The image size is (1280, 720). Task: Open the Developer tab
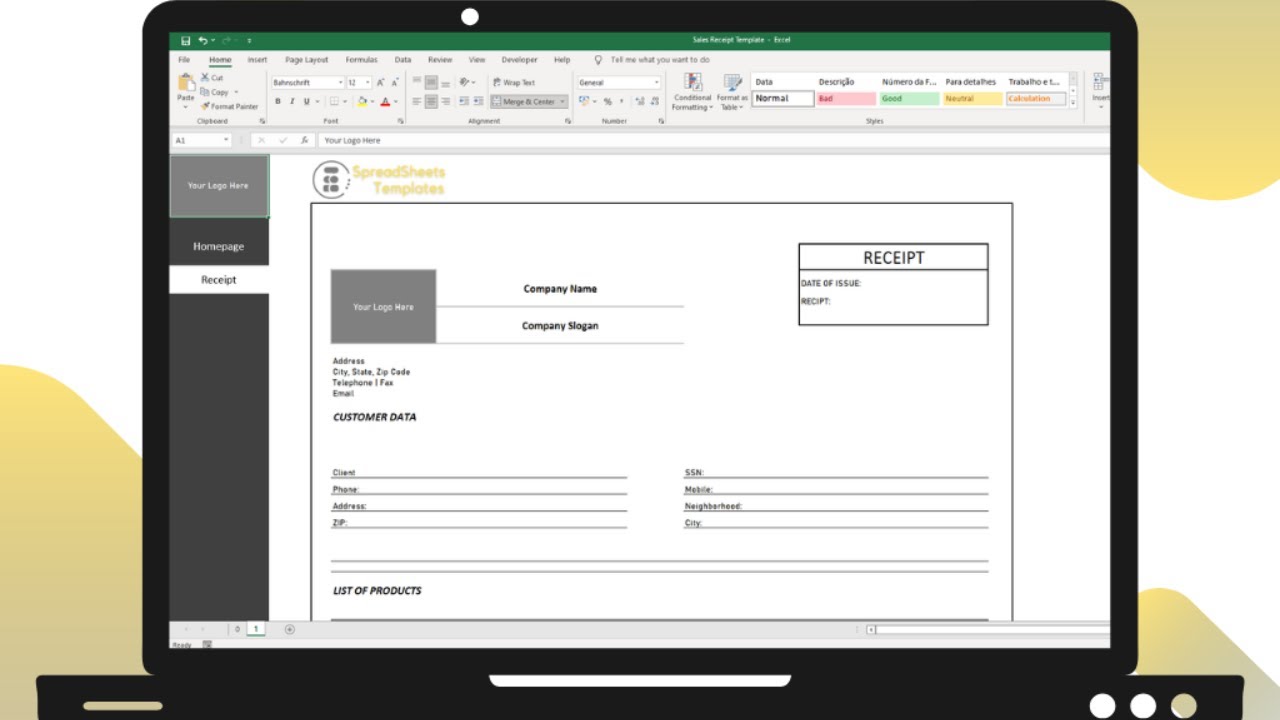[519, 60]
